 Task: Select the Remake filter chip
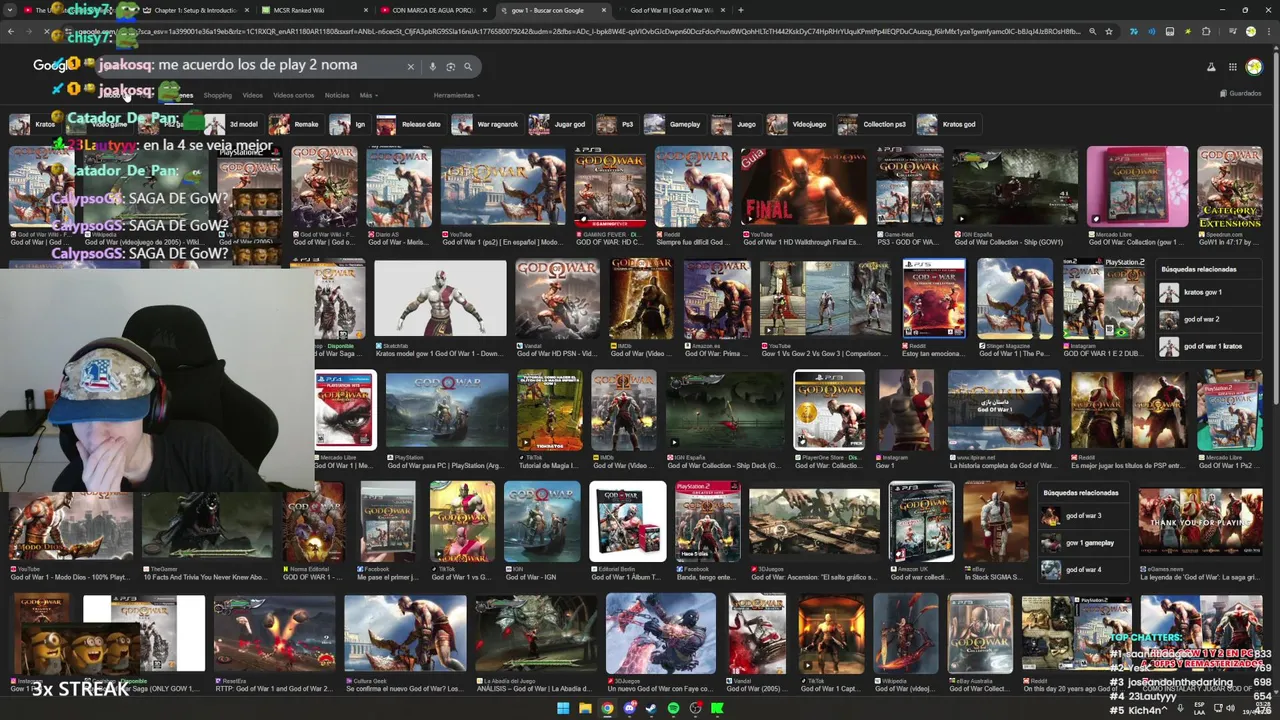(295, 124)
